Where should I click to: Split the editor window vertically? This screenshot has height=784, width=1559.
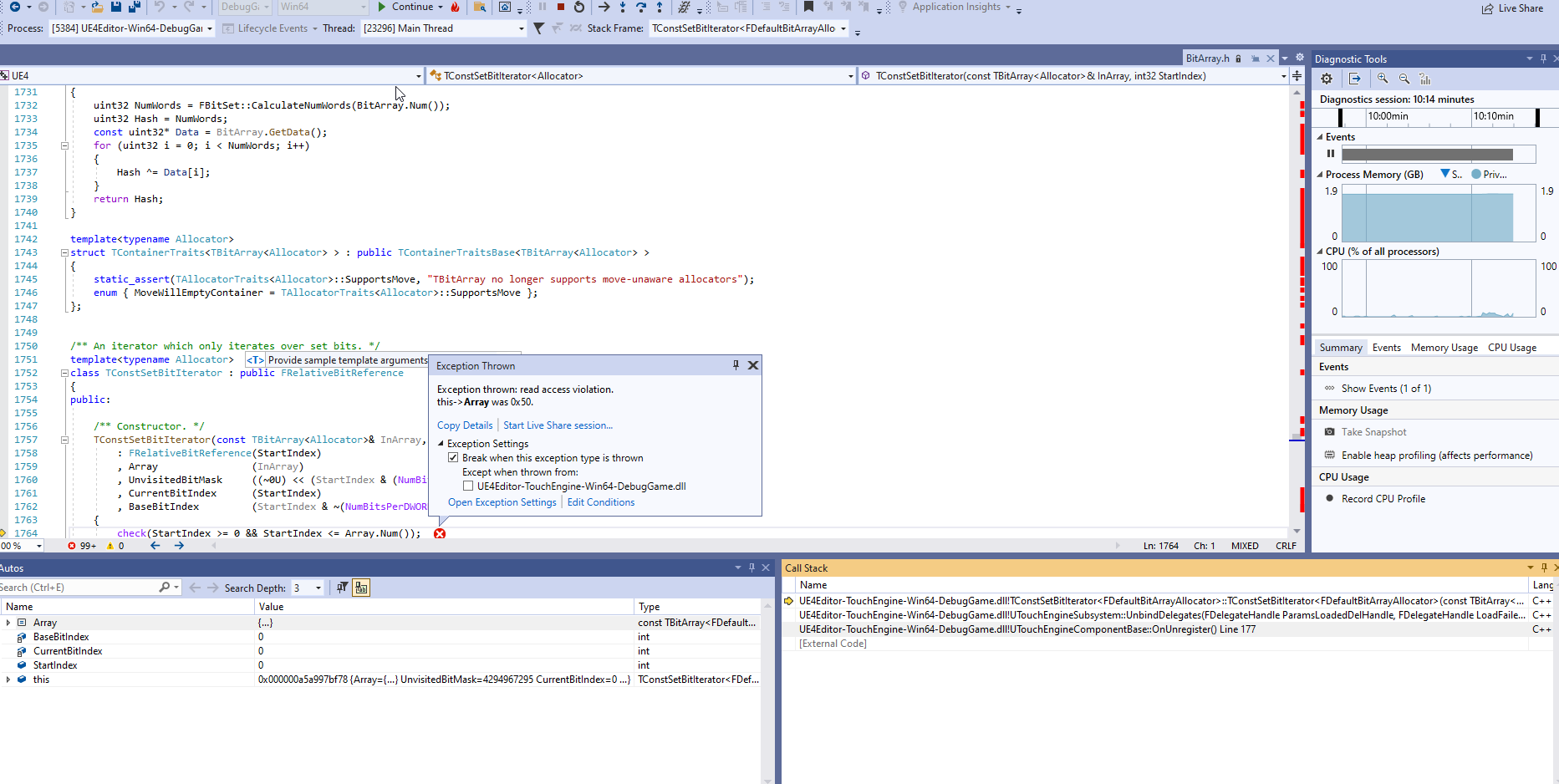[x=1297, y=76]
